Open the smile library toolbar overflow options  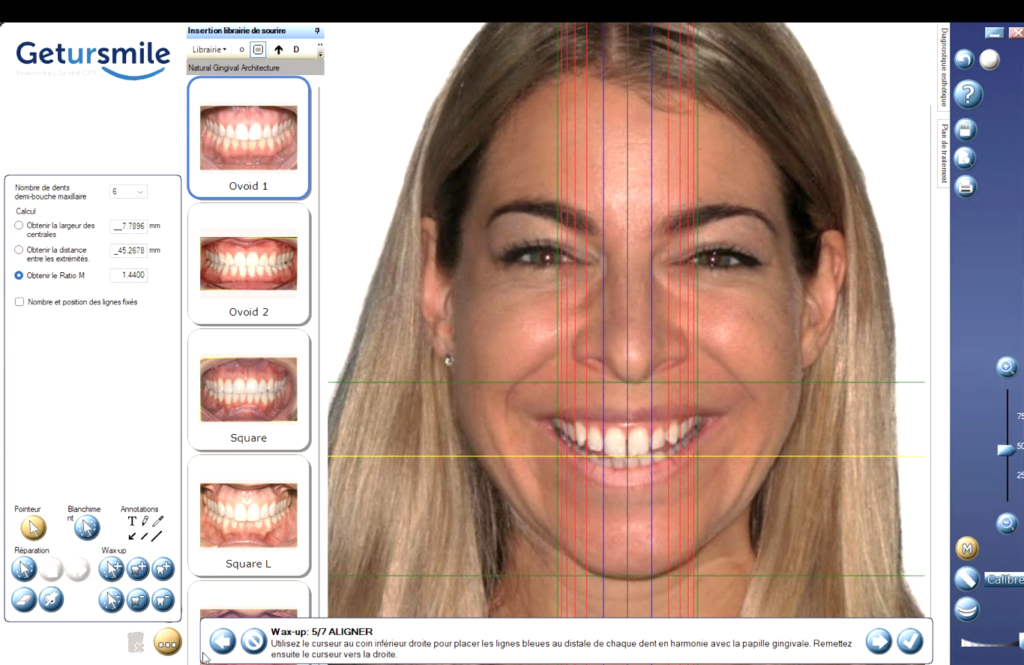[x=320, y=49]
